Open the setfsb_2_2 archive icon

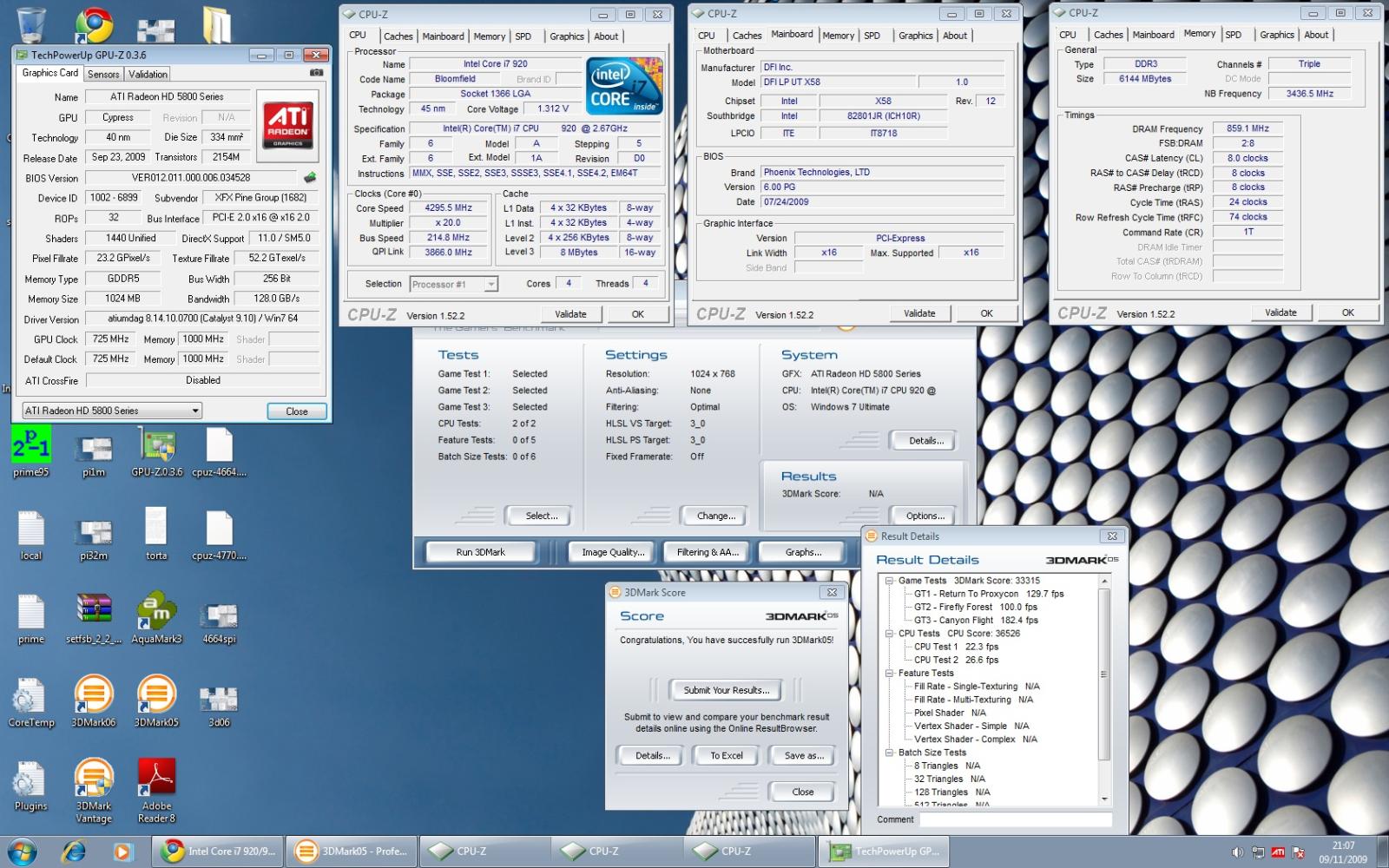94,618
